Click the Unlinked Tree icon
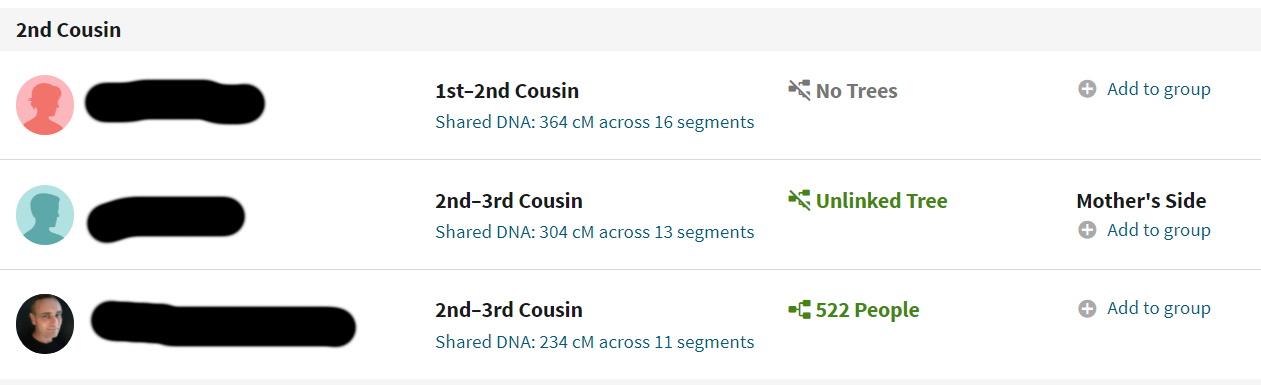The height and width of the screenshot is (385, 1261). pos(798,200)
